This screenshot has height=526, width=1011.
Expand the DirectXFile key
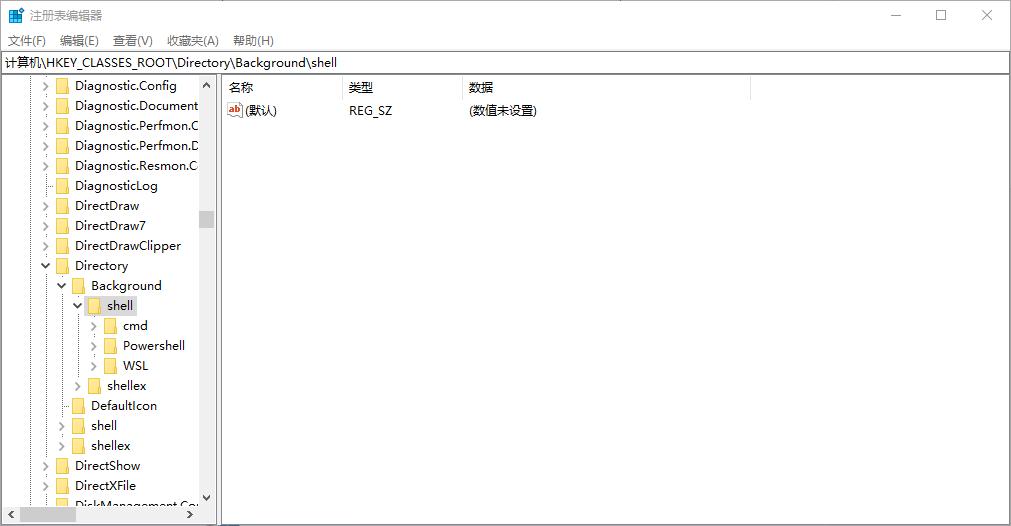pyautogui.click(x=45, y=485)
